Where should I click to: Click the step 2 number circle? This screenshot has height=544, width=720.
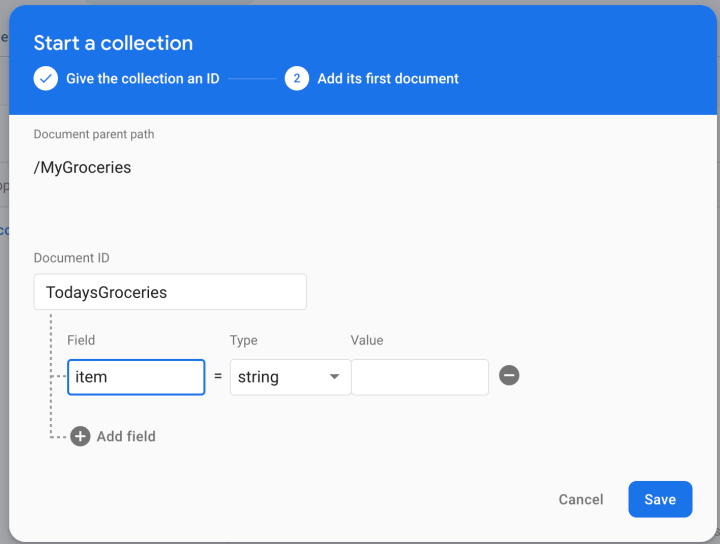pyautogui.click(x=296, y=78)
